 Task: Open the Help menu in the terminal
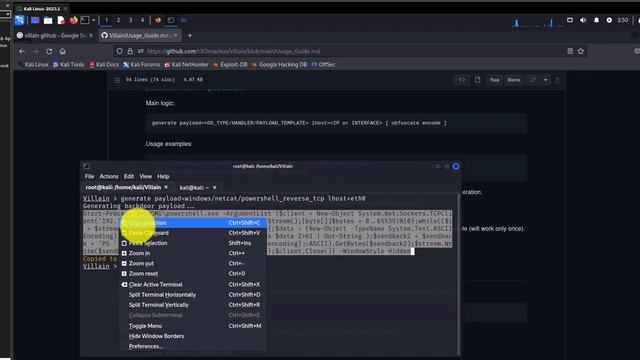[163, 176]
